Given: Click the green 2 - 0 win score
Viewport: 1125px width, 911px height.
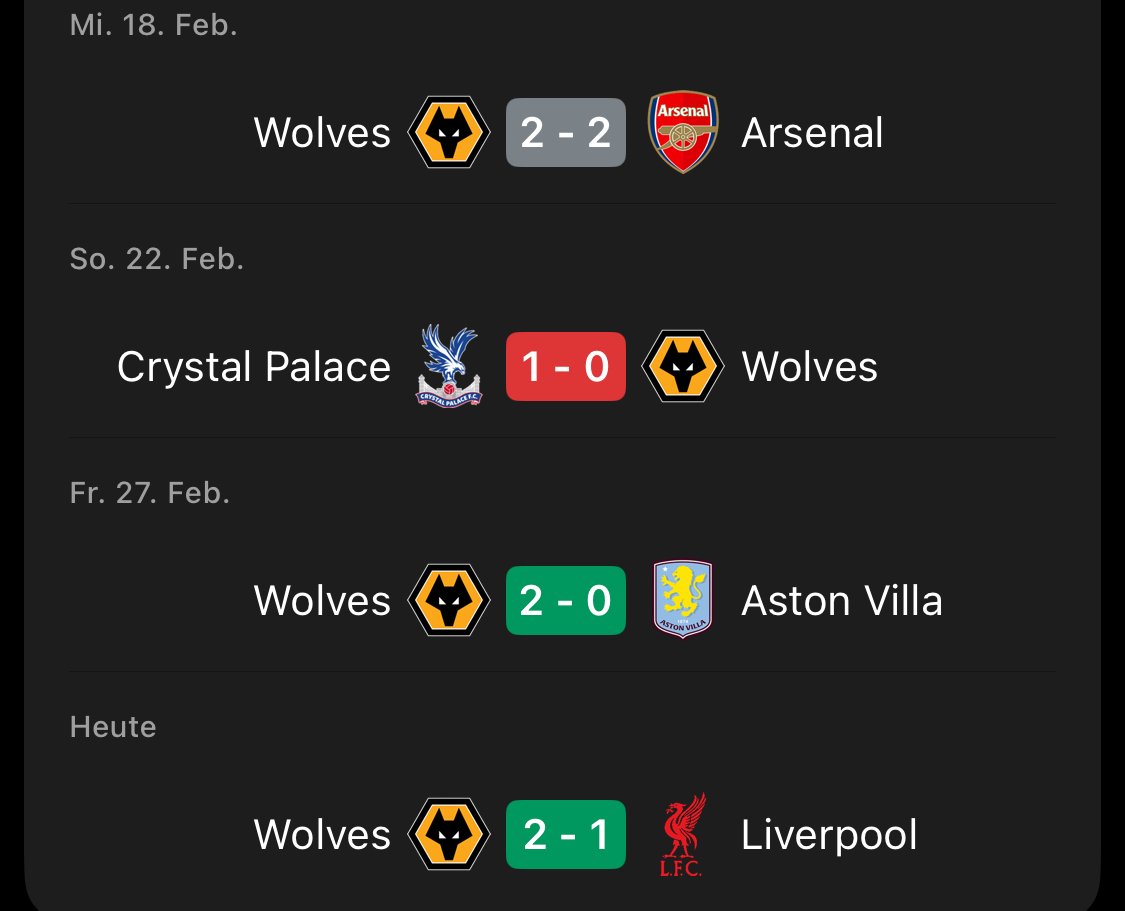Looking at the screenshot, I should (x=565, y=600).
